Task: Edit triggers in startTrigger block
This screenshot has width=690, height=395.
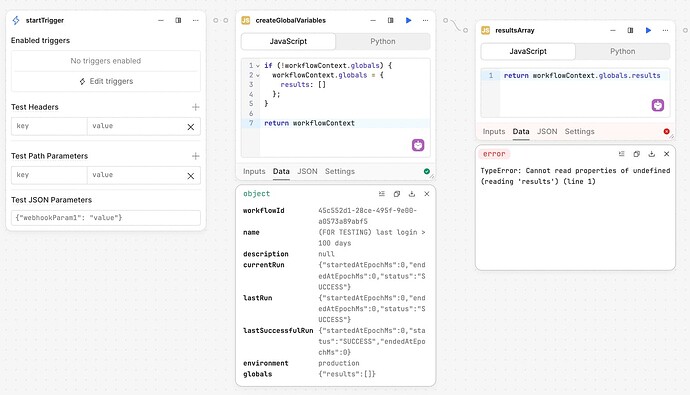Action: click(106, 81)
